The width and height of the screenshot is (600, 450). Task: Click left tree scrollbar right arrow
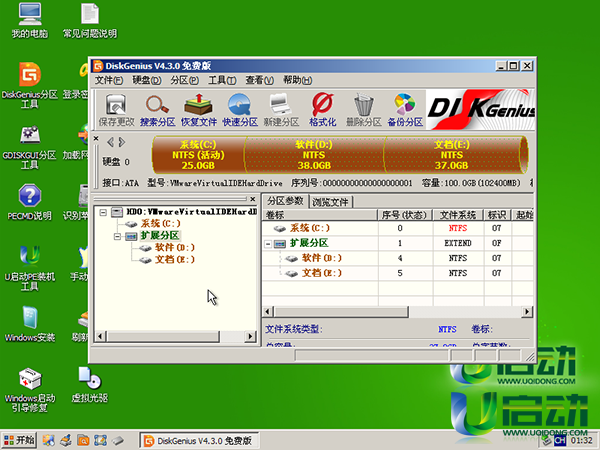(250, 337)
